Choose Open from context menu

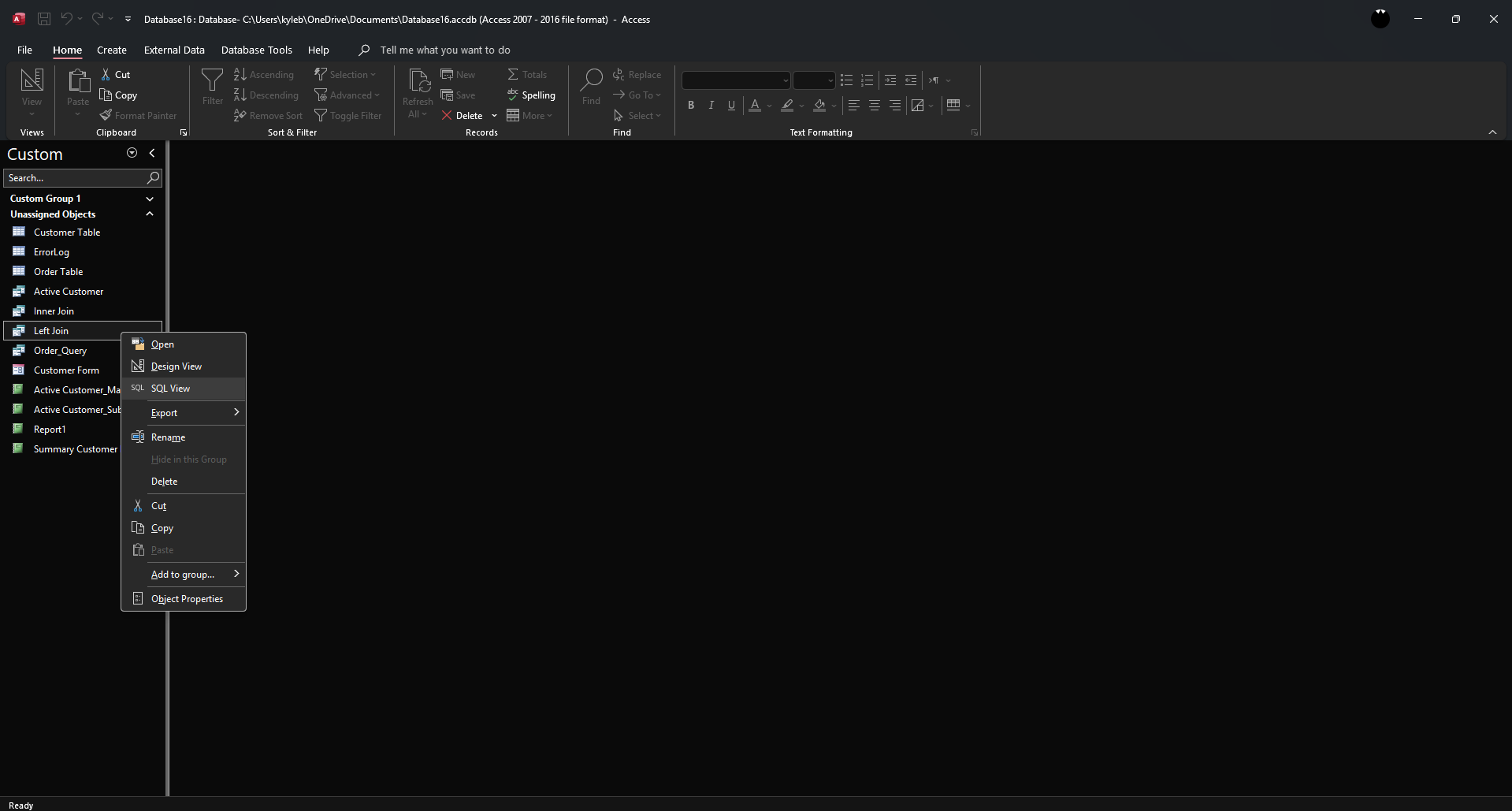(184, 344)
